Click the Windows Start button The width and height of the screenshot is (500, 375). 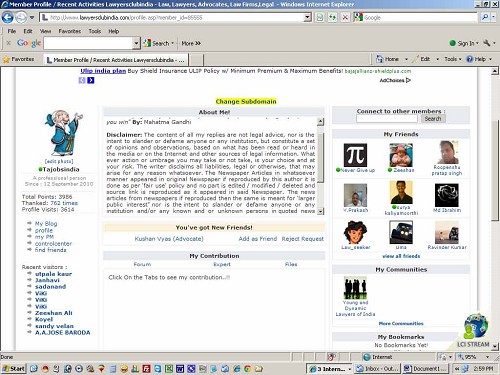pos(14,368)
